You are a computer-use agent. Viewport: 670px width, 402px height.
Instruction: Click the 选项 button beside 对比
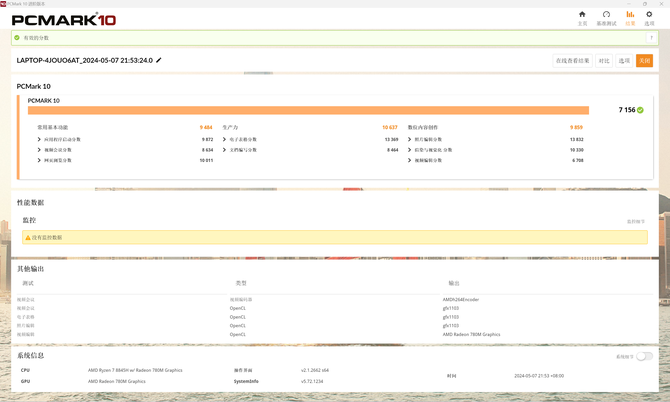[x=624, y=61]
